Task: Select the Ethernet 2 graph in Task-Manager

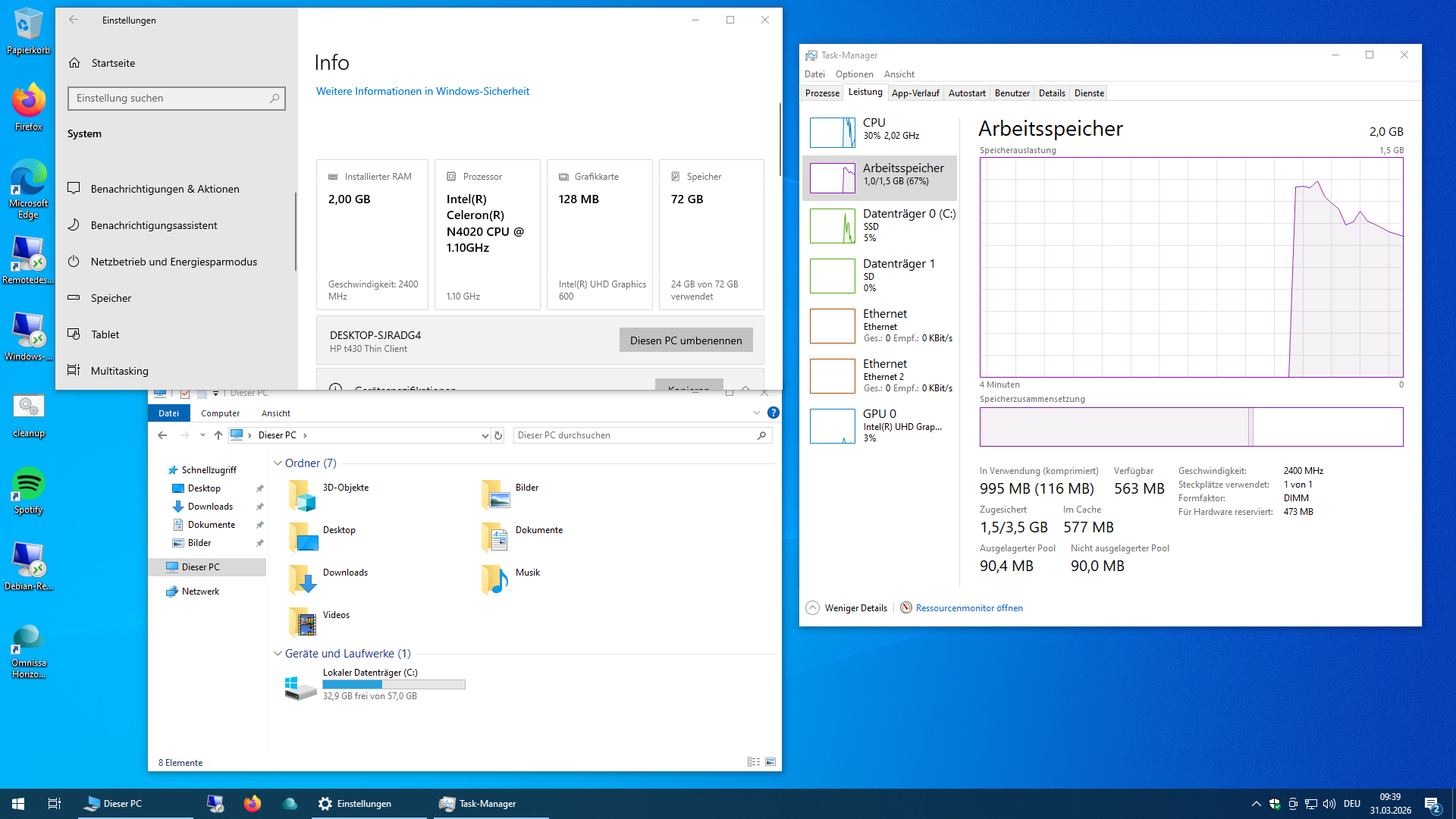Action: 880,375
